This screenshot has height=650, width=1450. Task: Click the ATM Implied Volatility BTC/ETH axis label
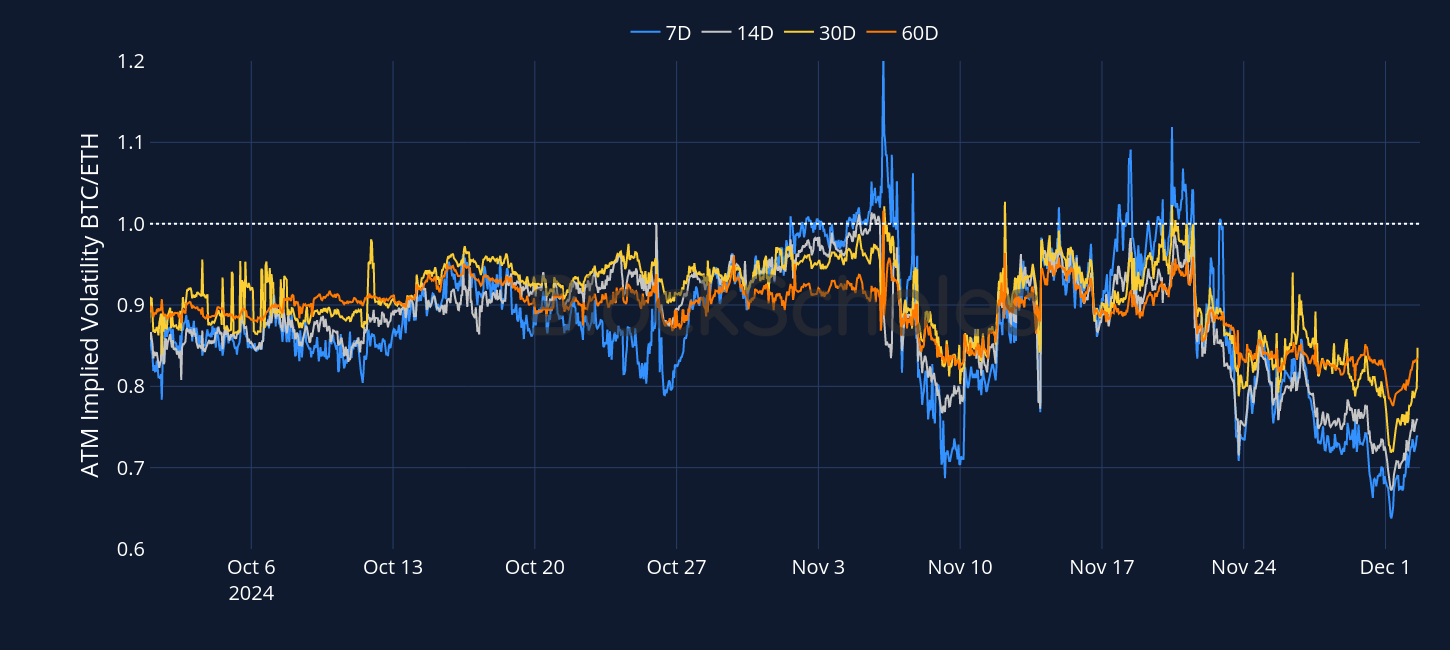[88, 305]
